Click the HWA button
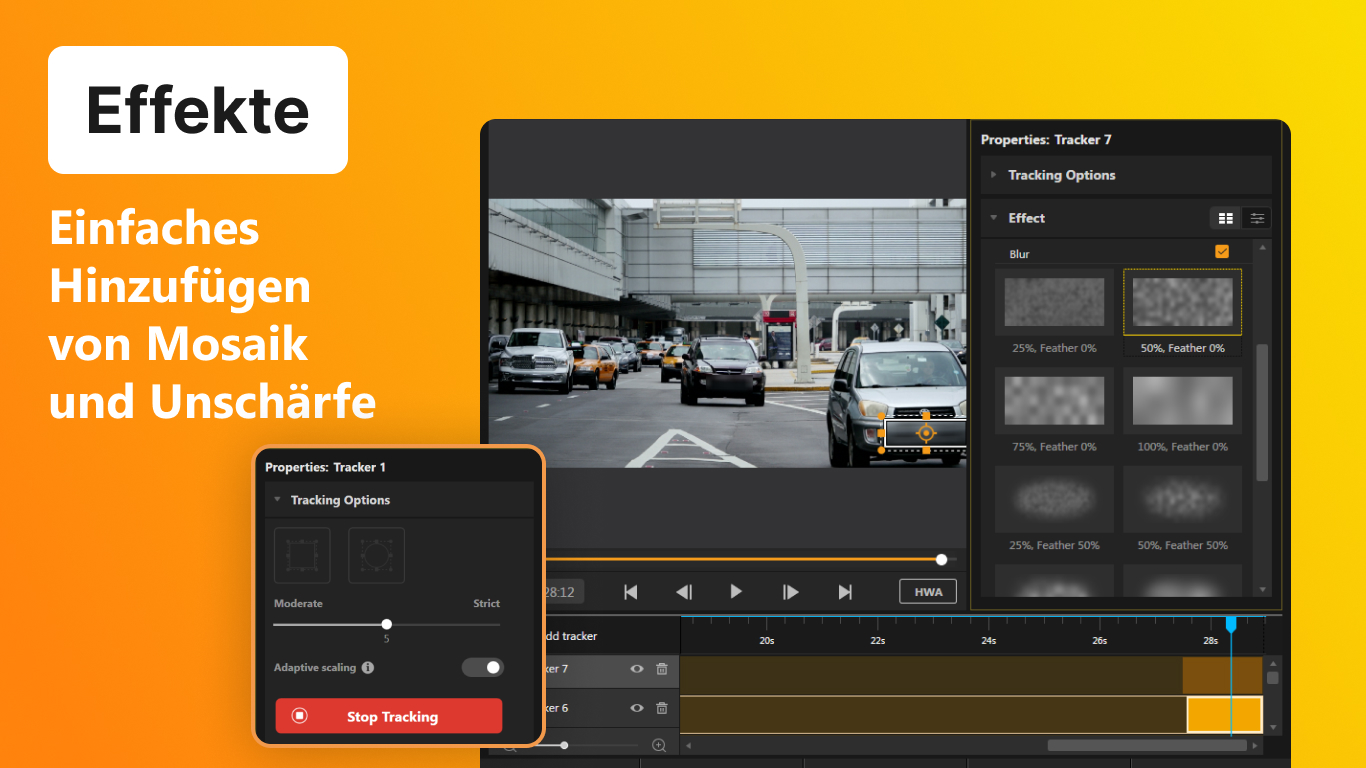 (928, 592)
